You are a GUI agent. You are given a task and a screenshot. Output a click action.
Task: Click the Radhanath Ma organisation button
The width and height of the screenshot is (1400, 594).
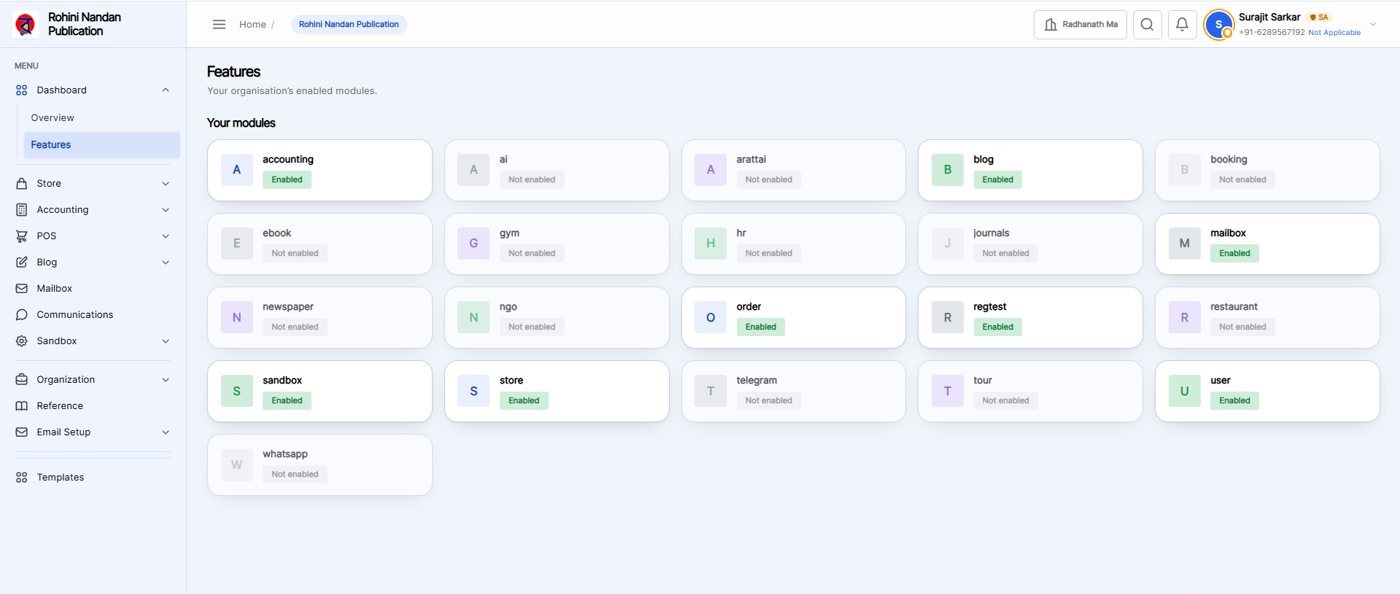[x=1080, y=24]
